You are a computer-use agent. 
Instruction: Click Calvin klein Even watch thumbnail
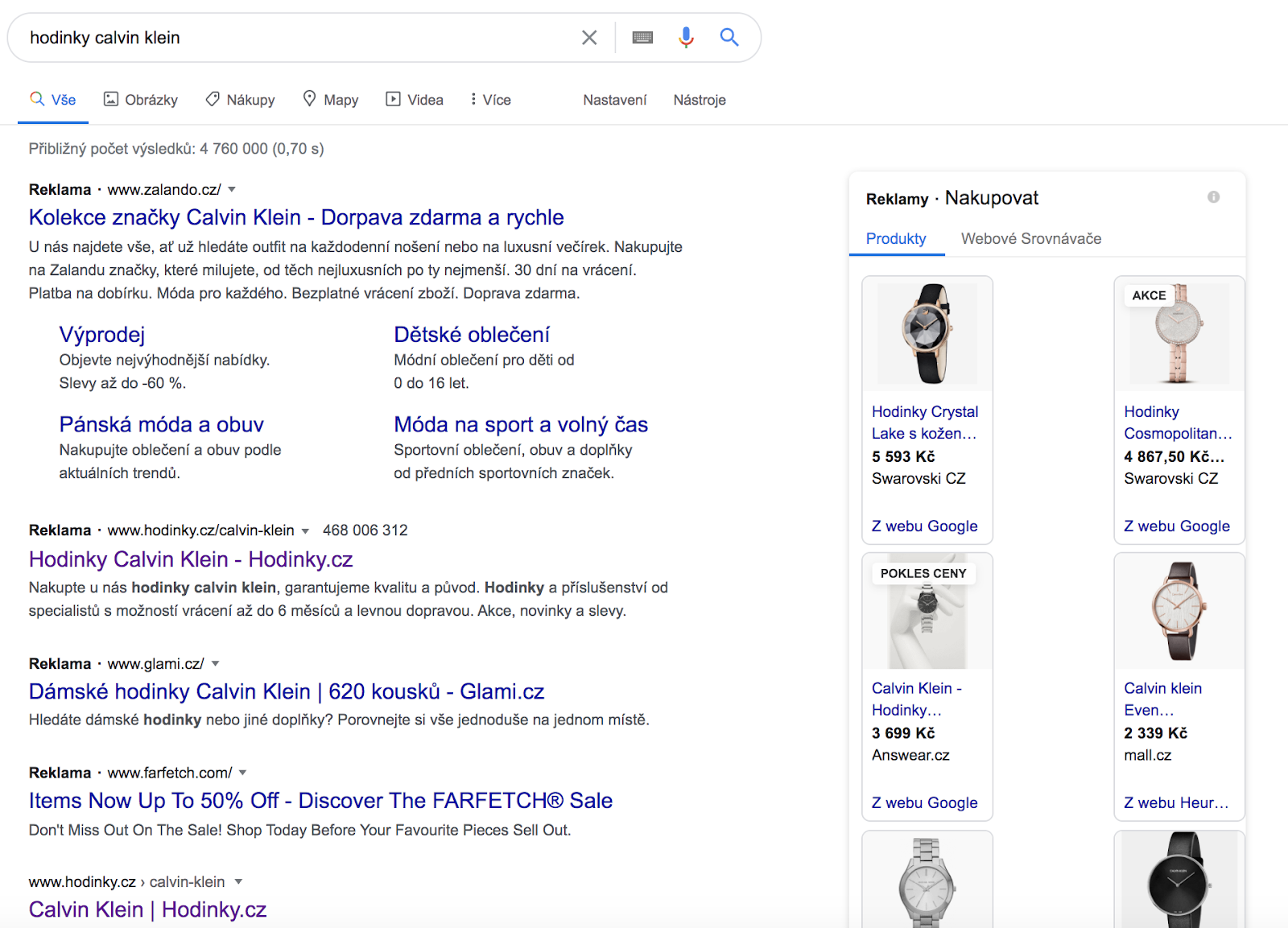pyautogui.click(x=1179, y=611)
